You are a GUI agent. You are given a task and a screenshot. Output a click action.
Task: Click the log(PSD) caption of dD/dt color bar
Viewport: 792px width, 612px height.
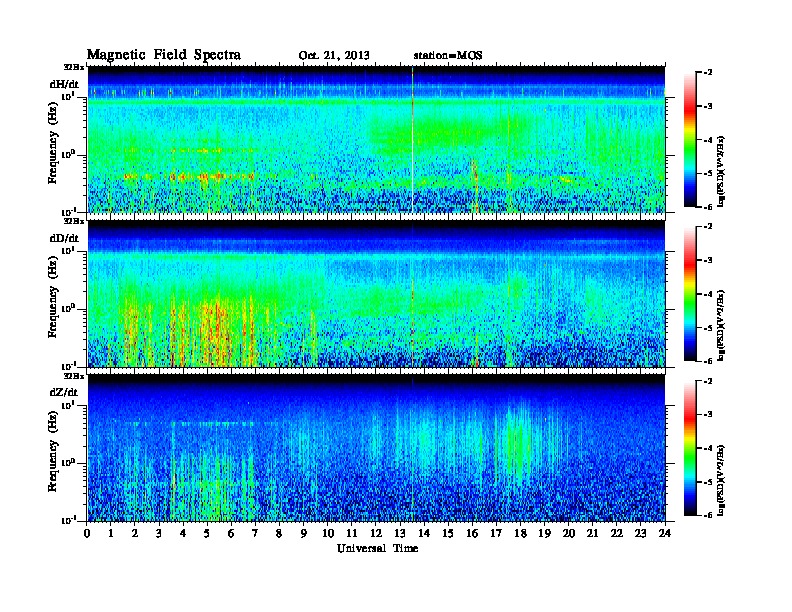[722, 325]
